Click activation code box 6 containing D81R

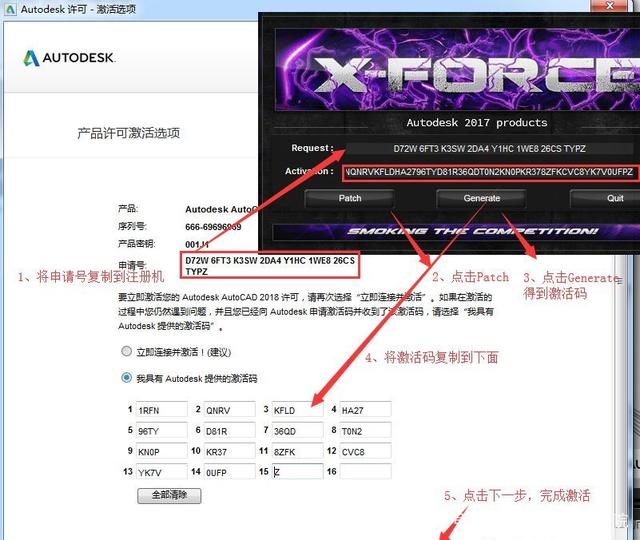[x=229, y=431]
